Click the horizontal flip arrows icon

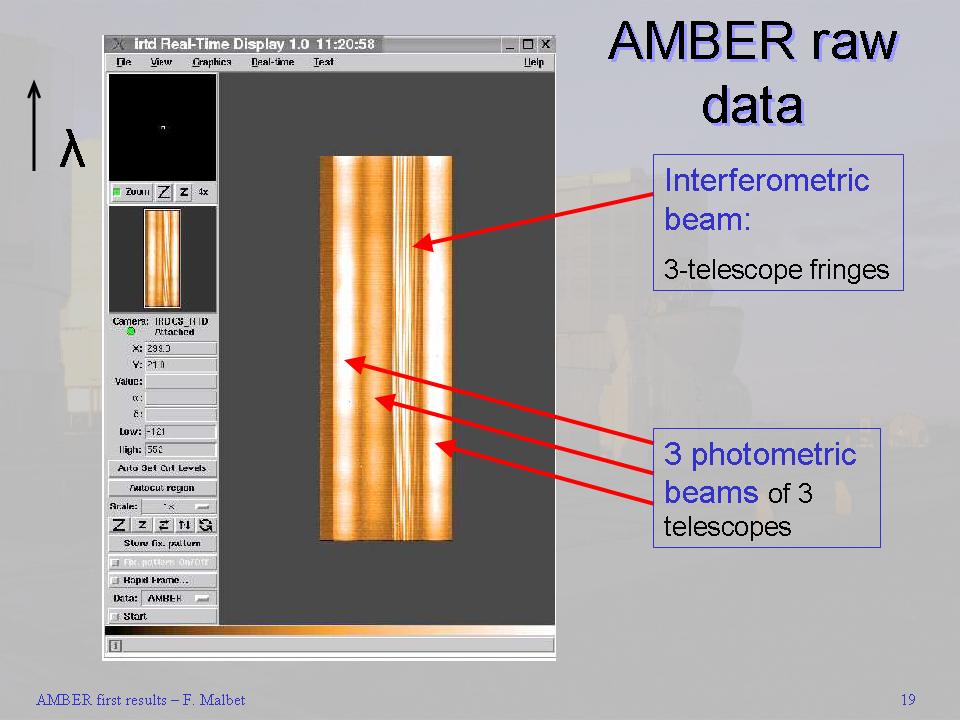click(x=163, y=525)
